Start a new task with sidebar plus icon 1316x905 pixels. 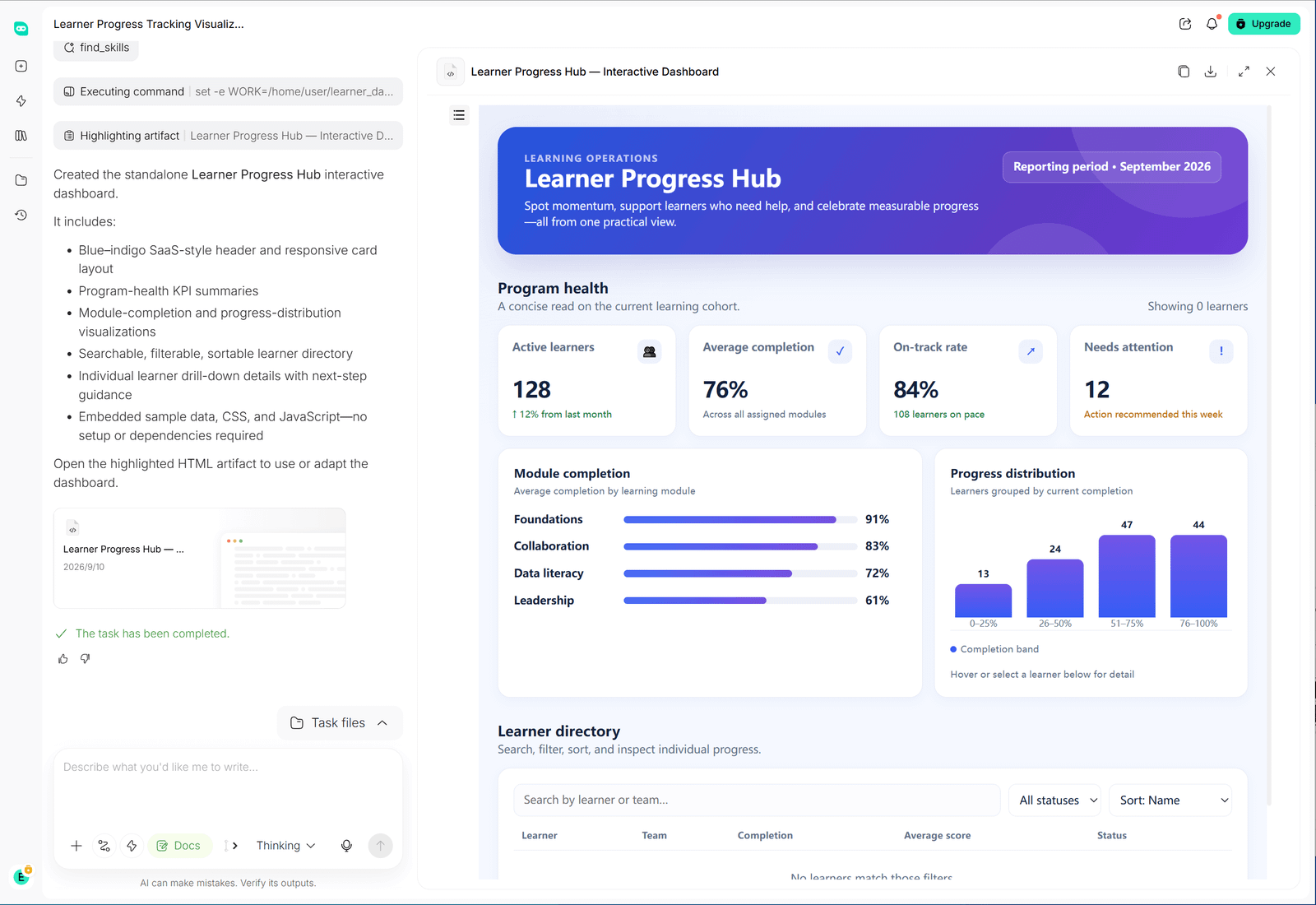[21, 66]
